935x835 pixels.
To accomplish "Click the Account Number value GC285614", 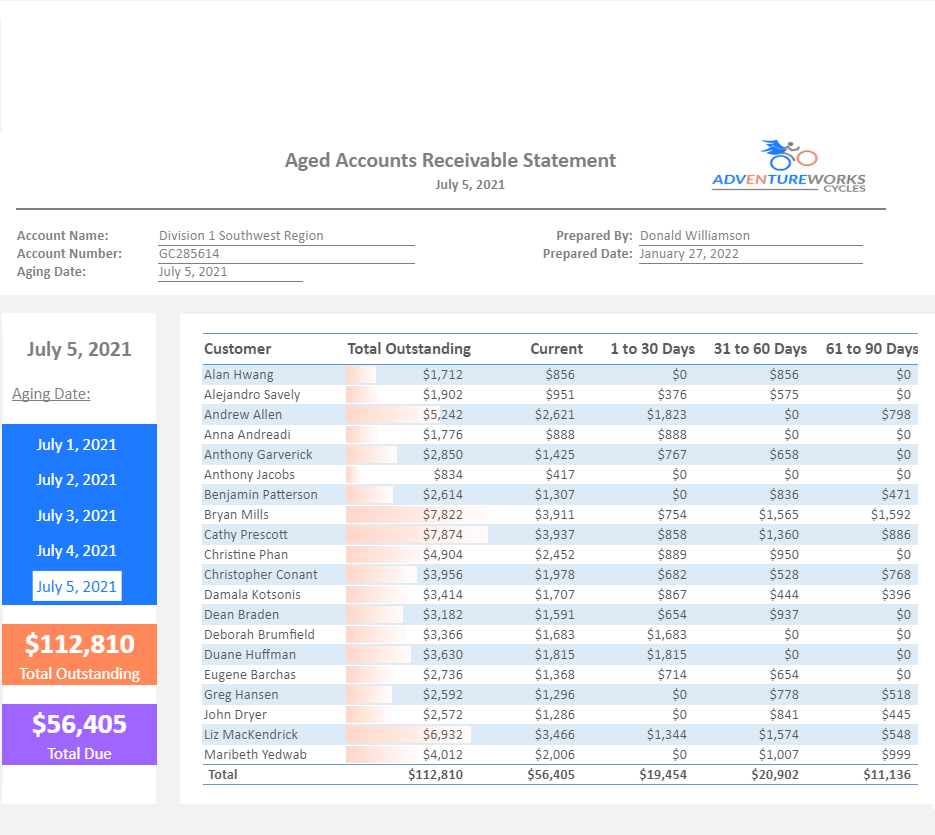I will pos(189,253).
